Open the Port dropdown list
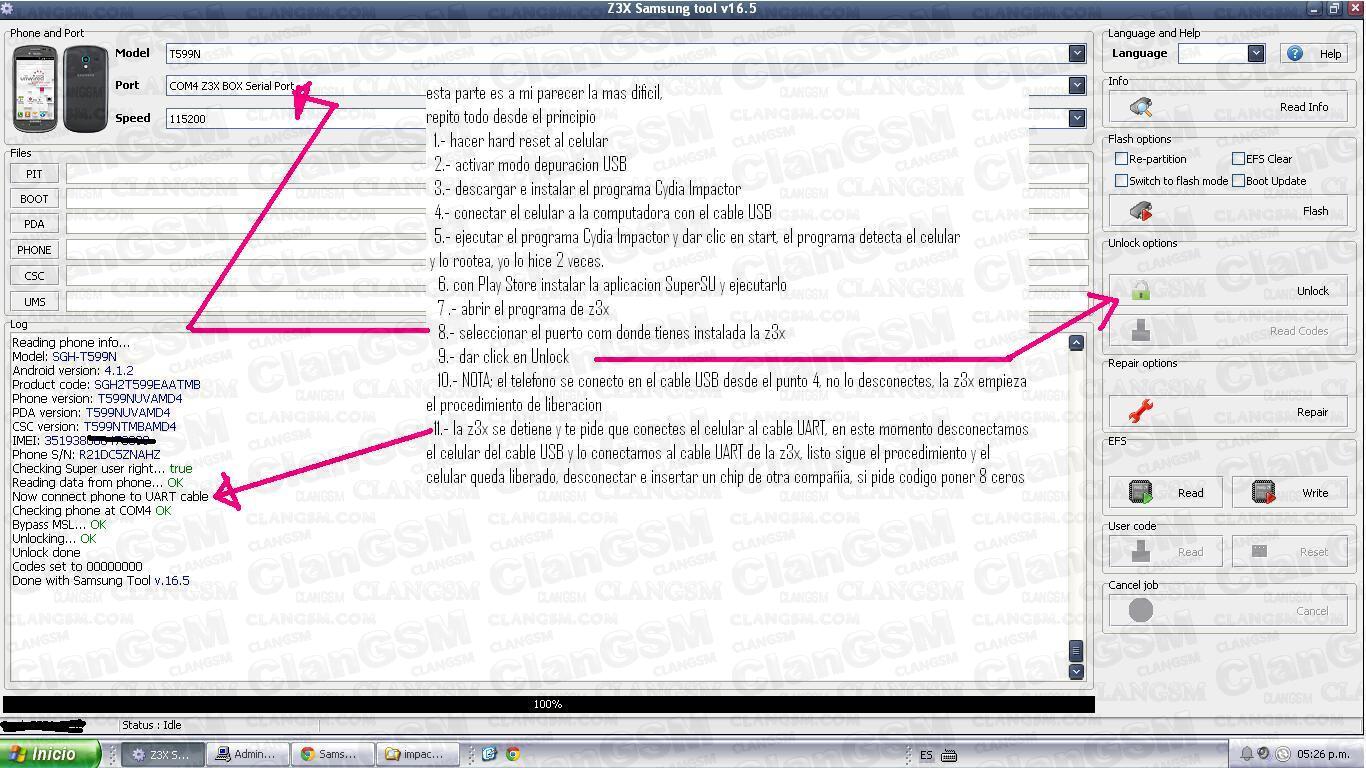Viewport: 1366px width, 768px height. click(x=1077, y=86)
